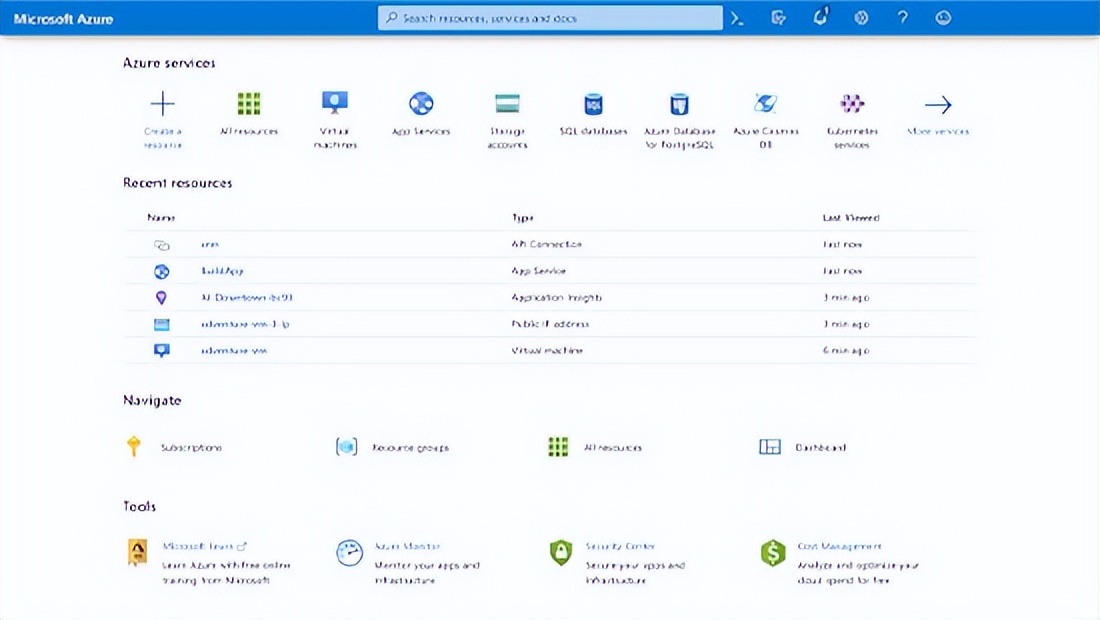
Task: Open Cloud Shell from the top bar
Action: (x=737, y=18)
